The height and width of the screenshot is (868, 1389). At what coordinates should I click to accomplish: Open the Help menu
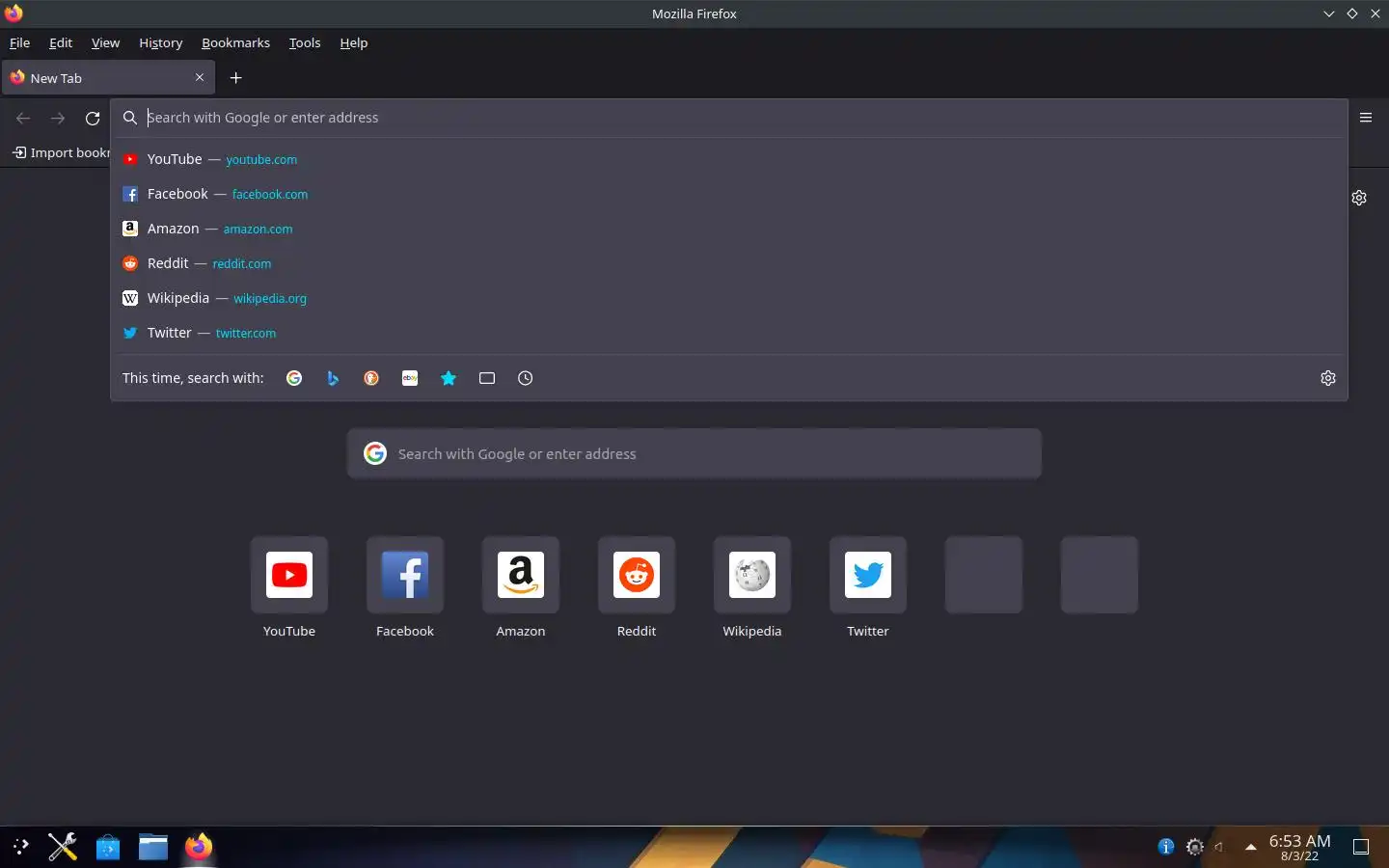tap(354, 42)
